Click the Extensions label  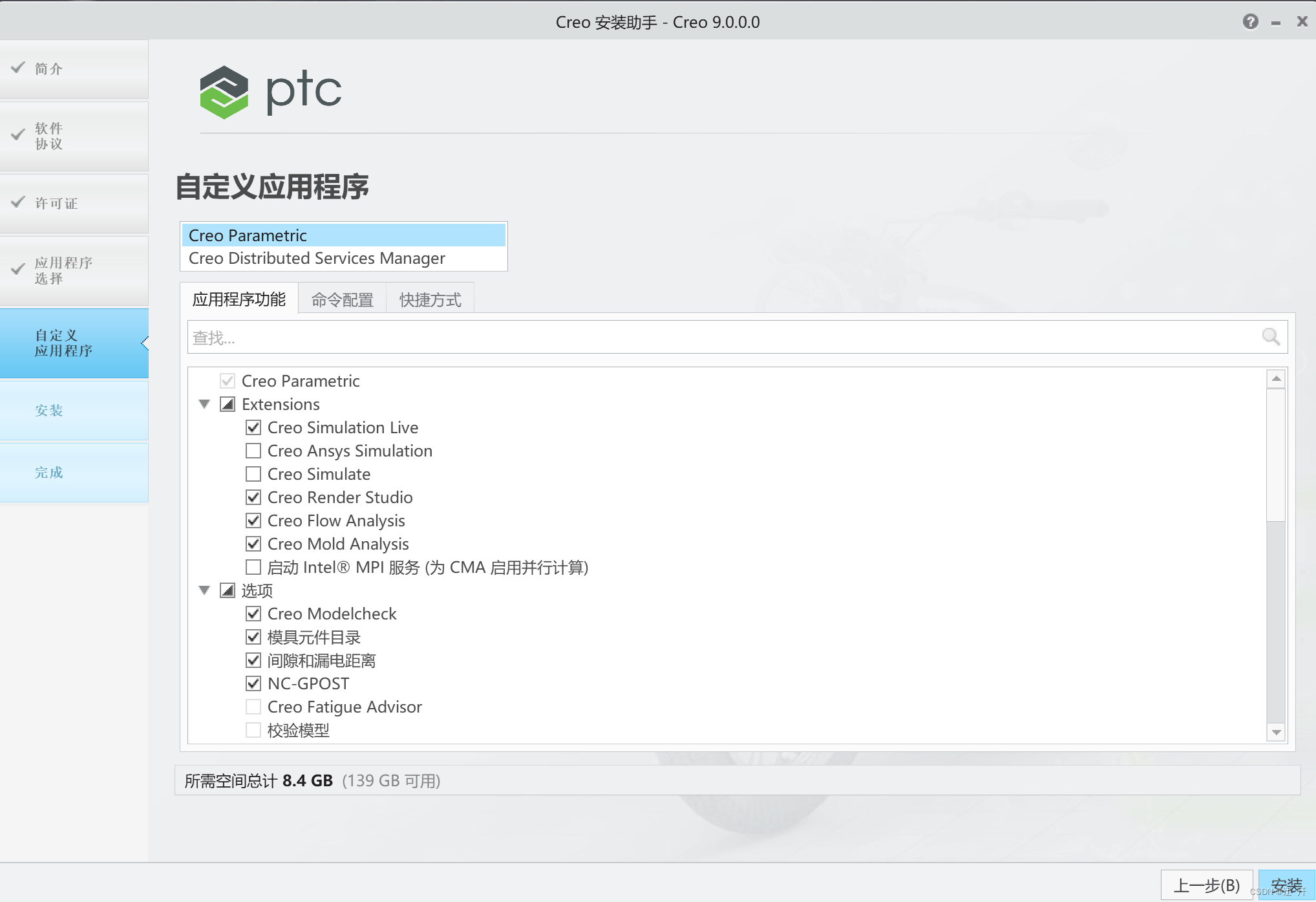coord(281,404)
